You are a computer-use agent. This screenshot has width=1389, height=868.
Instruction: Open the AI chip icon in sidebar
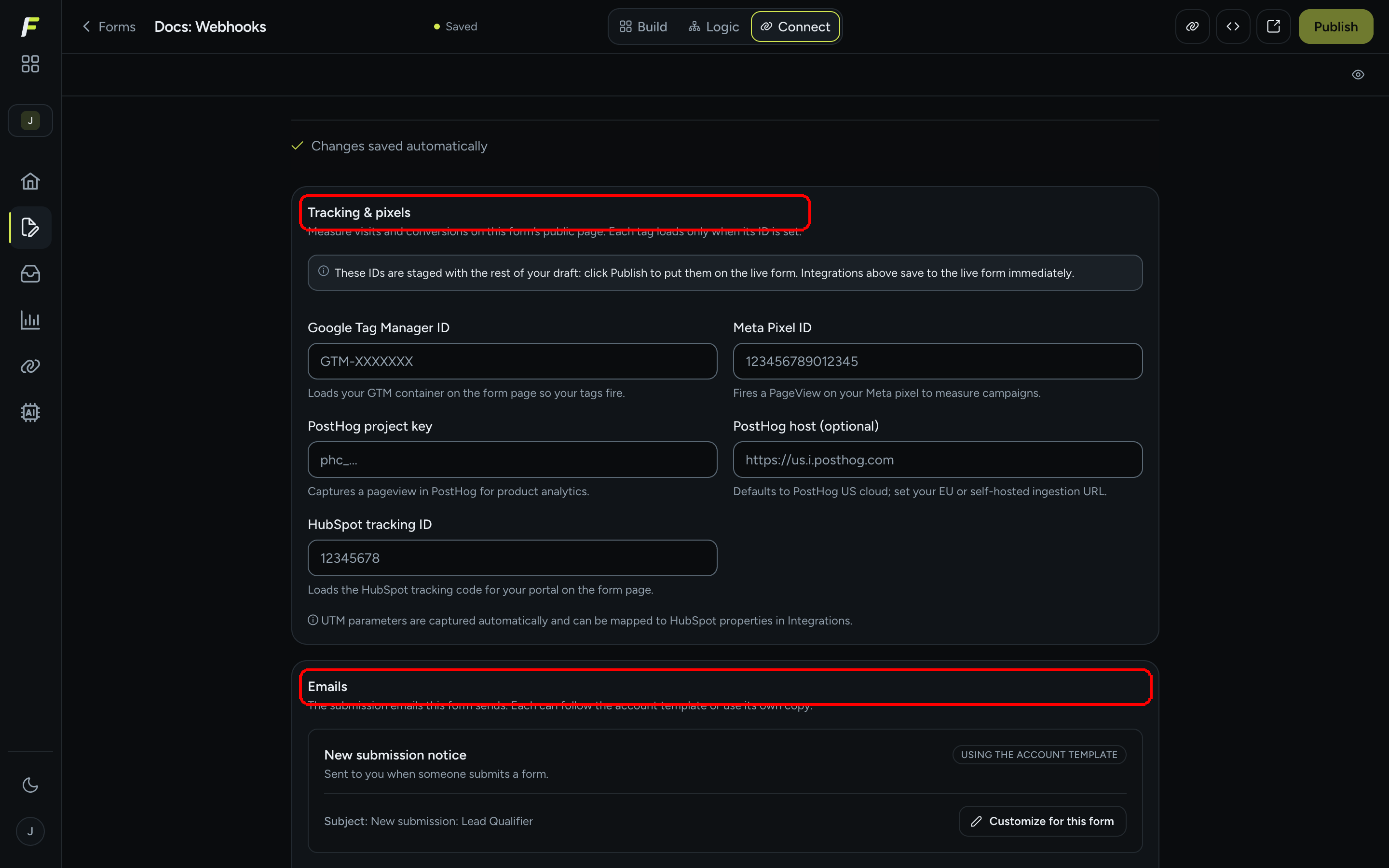(30, 412)
